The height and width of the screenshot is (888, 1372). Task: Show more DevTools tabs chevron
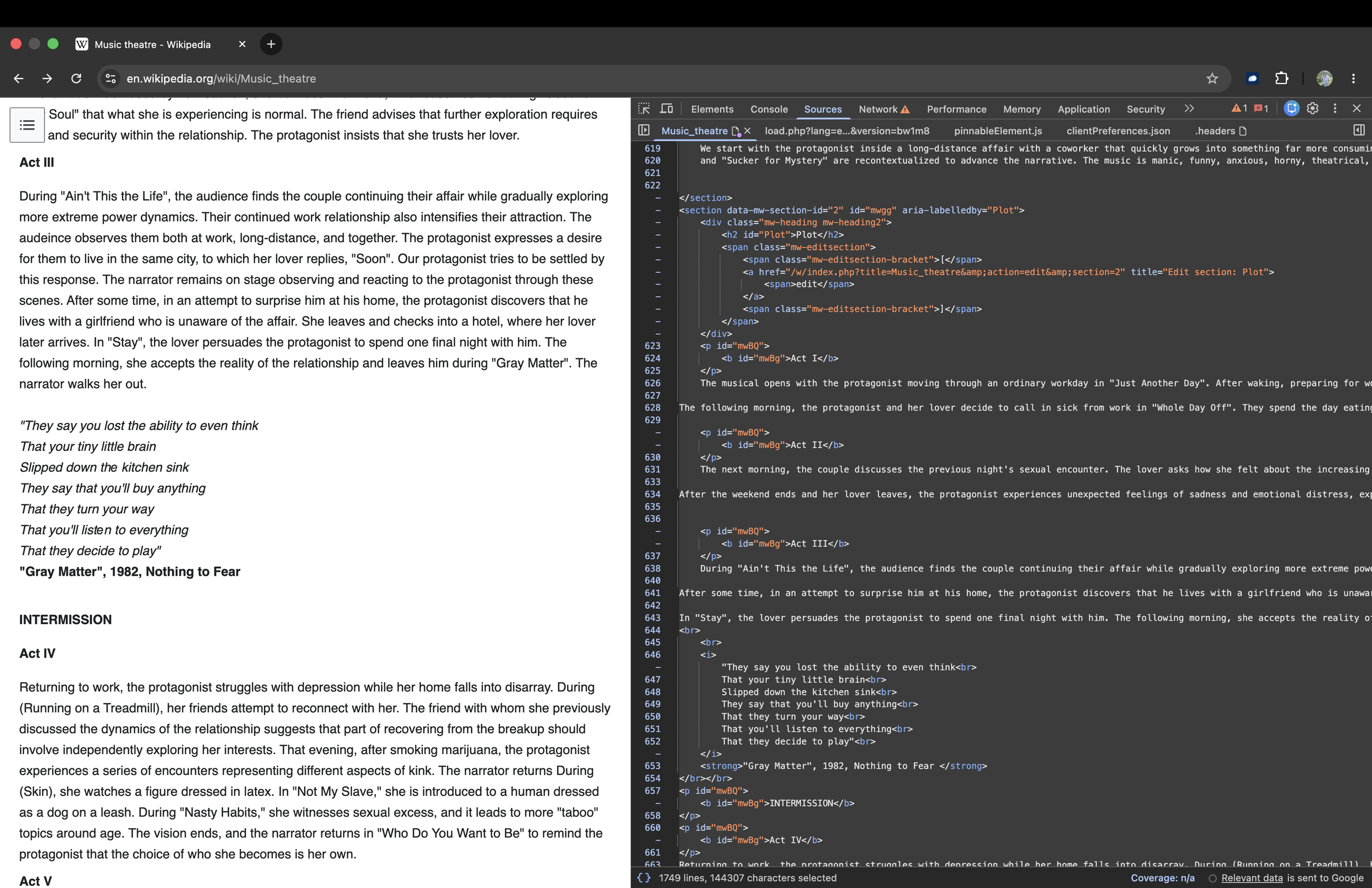pos(1189,109)
